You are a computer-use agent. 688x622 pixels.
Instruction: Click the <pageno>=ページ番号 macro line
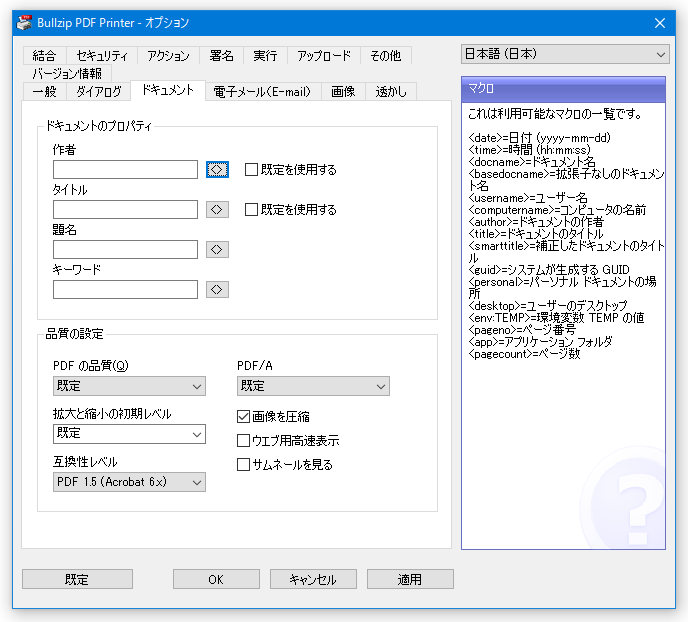[522, 329]
